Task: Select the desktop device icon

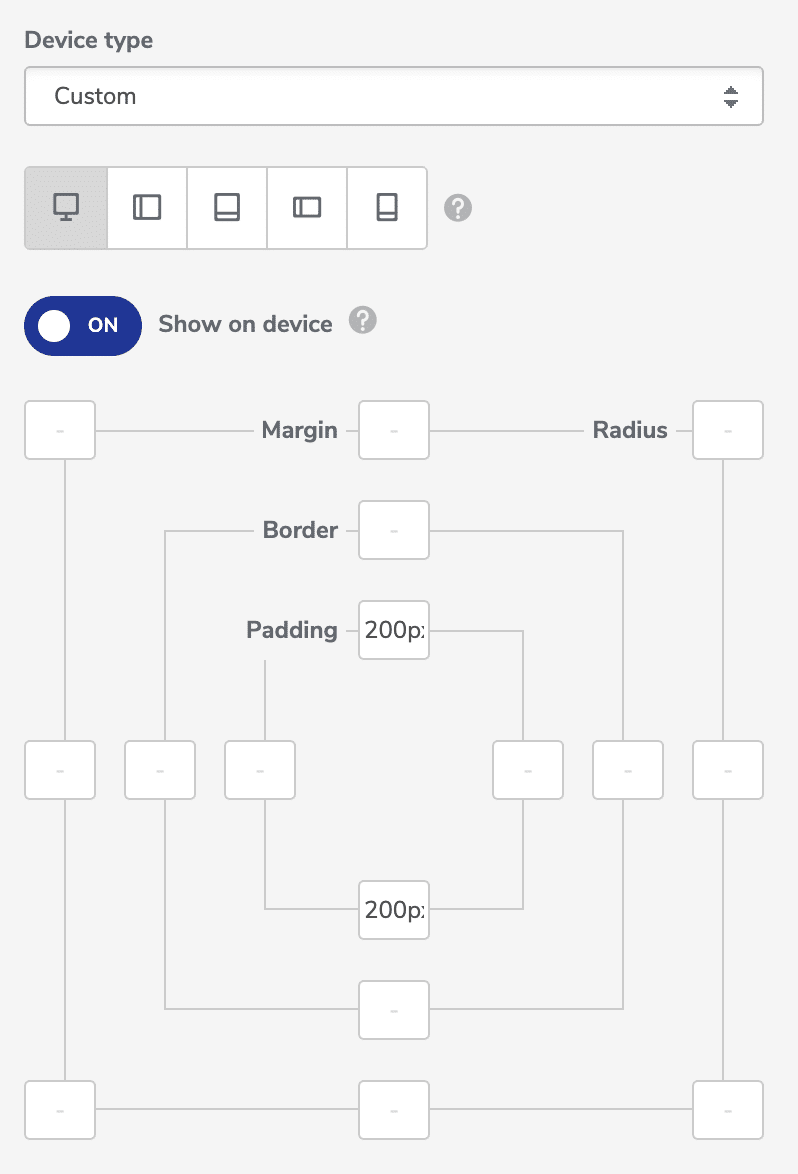Action: (64, 207)
